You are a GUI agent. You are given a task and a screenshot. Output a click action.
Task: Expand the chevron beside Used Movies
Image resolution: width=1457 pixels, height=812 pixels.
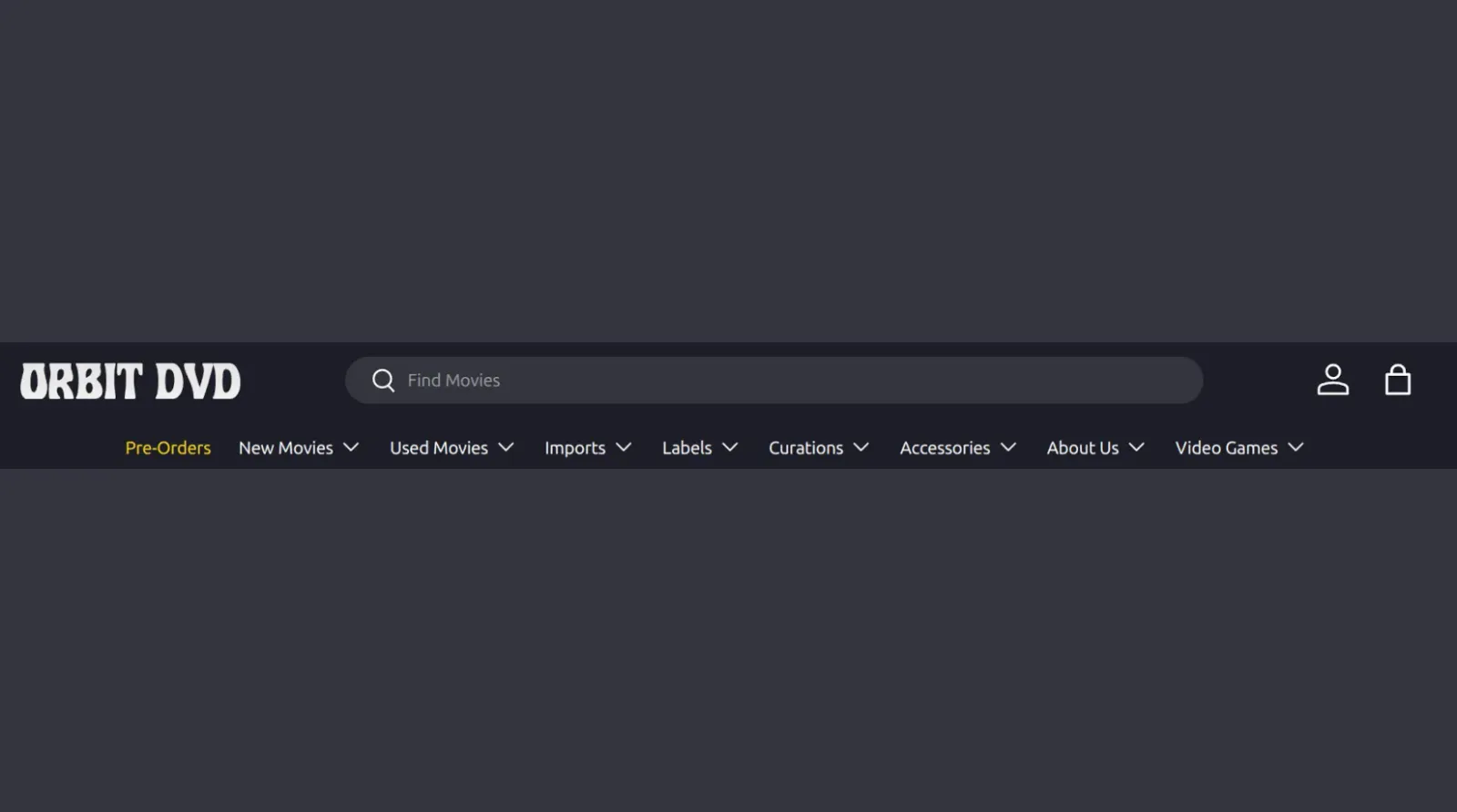click(x=506, y=447)
